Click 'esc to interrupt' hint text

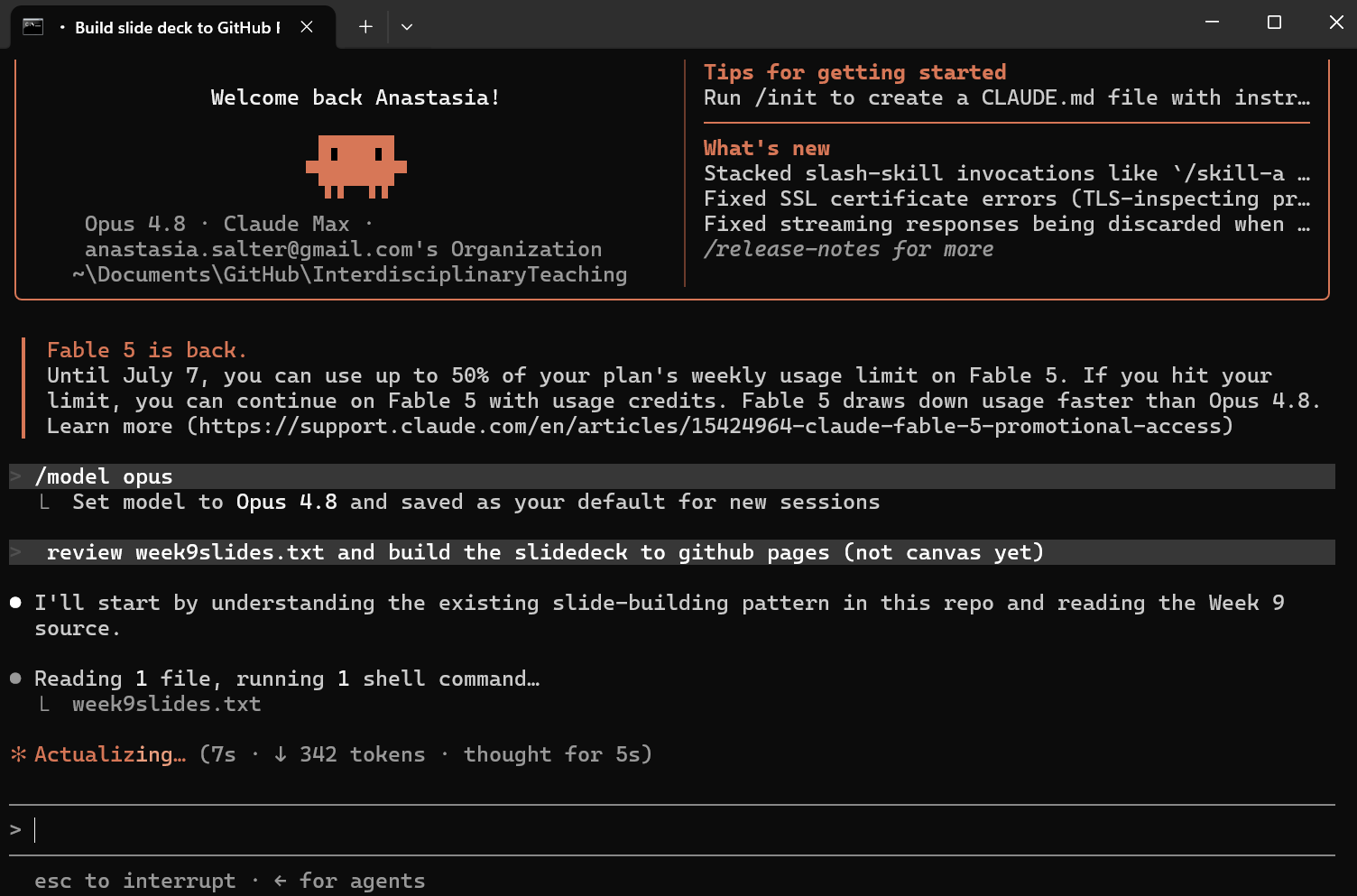point(135,881)
